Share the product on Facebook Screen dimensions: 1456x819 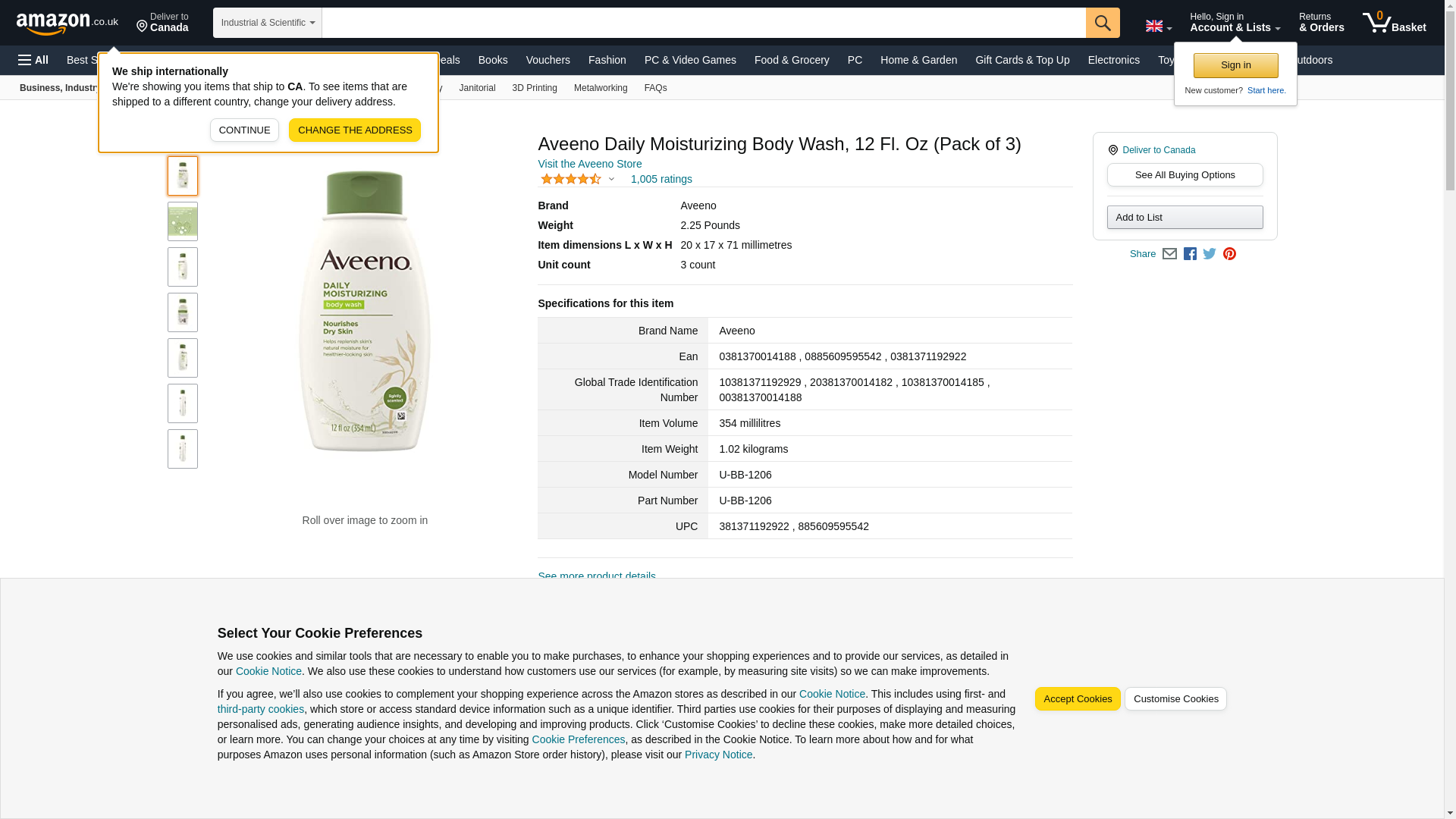click(x=1190, y=254)
